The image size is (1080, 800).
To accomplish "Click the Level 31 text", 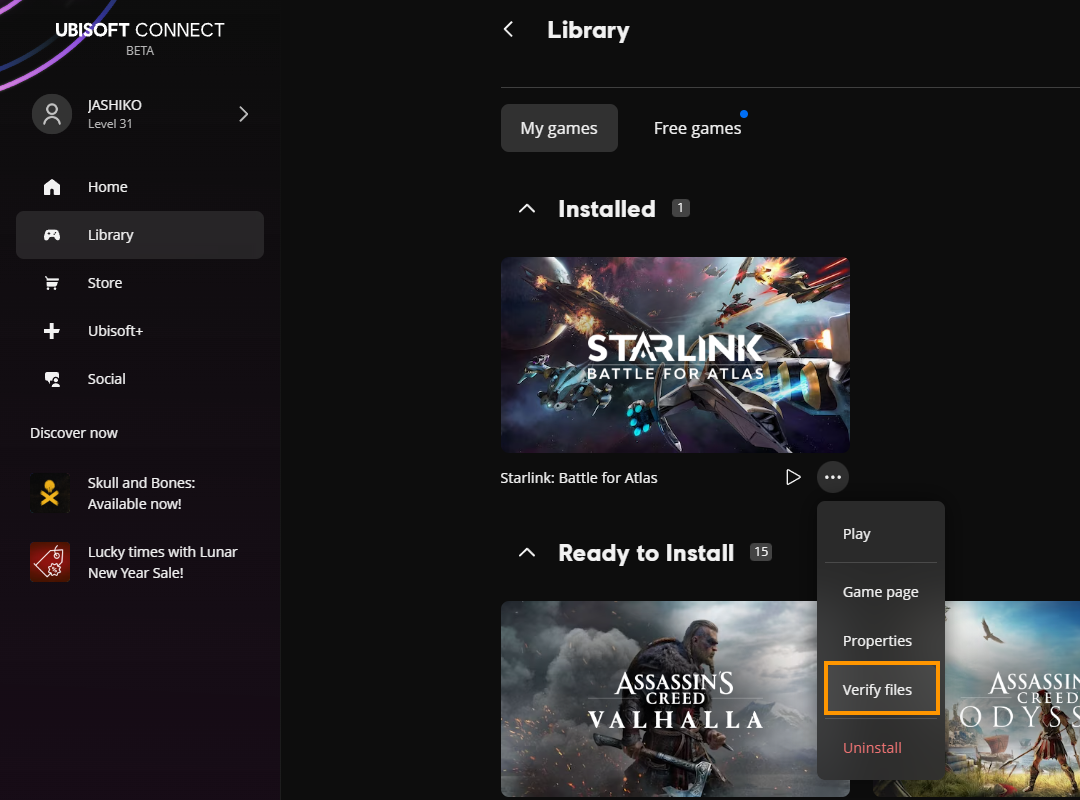I will [x=110, y=123].
